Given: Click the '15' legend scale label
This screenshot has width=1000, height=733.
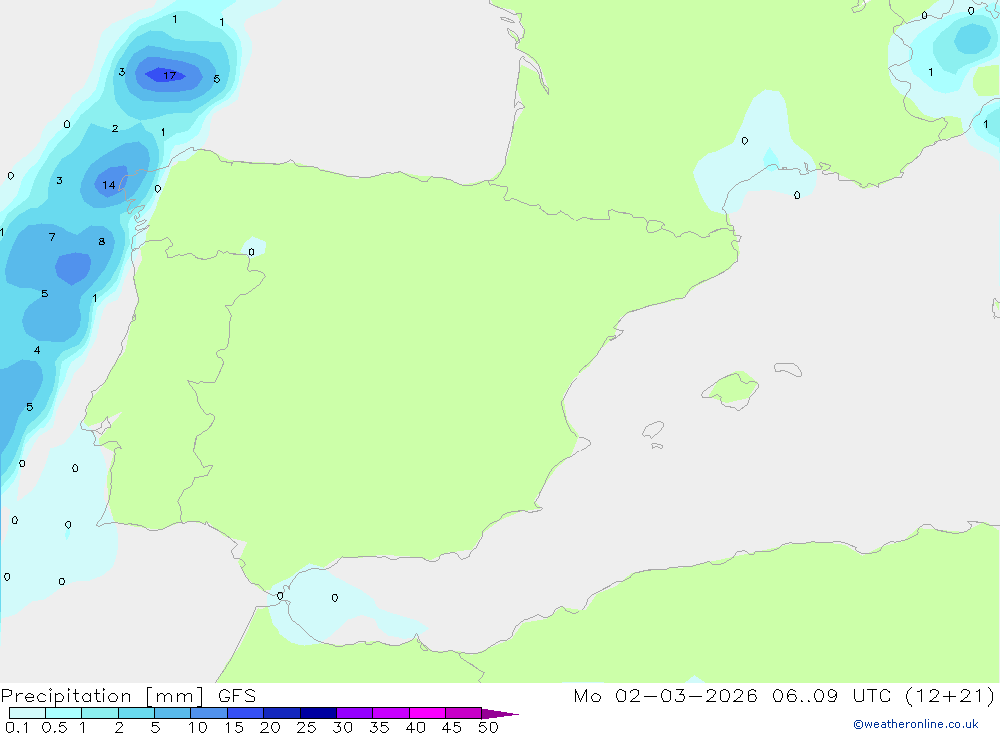Looking at the screenshot, I should pyautogui.click(x=233, y=727).
